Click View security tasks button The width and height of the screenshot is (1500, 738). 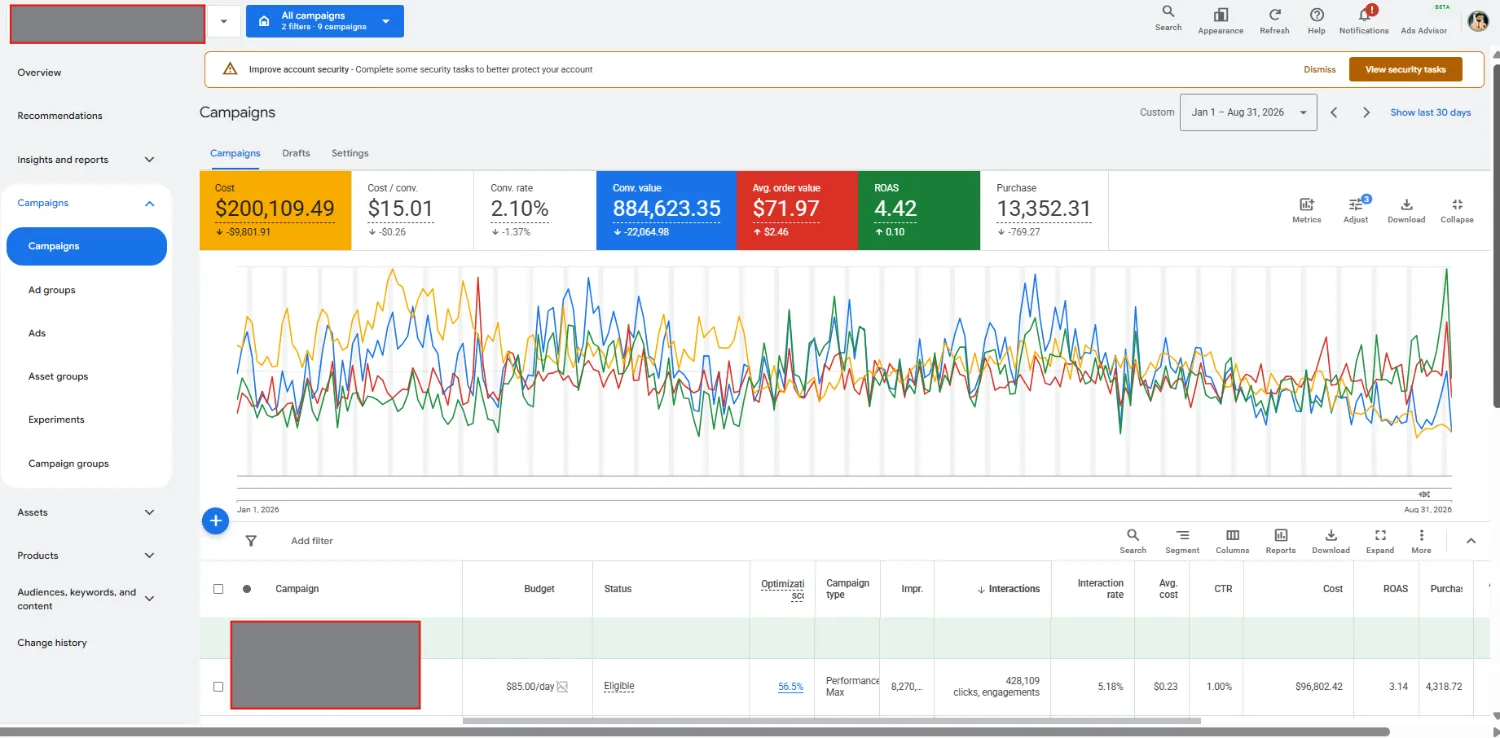[x=1405, y=69]
